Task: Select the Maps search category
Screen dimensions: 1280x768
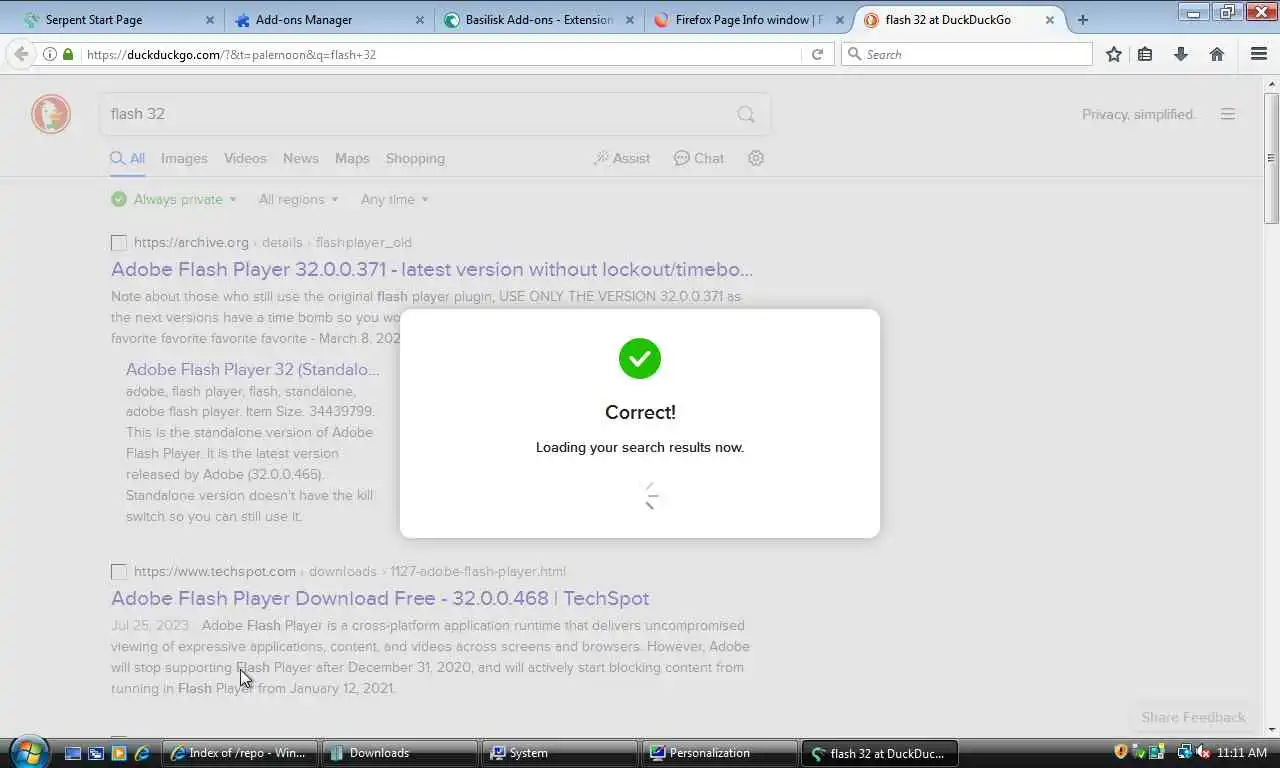Action: [352, 158]
